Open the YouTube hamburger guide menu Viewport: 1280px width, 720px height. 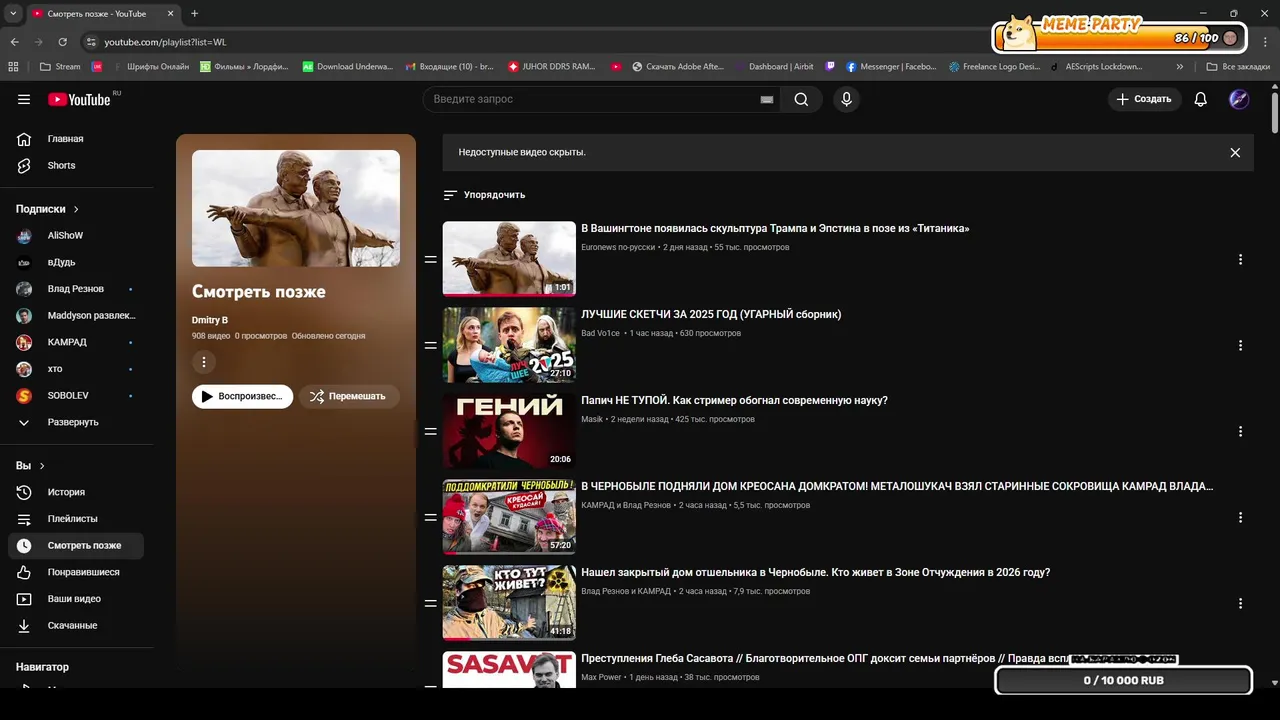pos(24,99)
